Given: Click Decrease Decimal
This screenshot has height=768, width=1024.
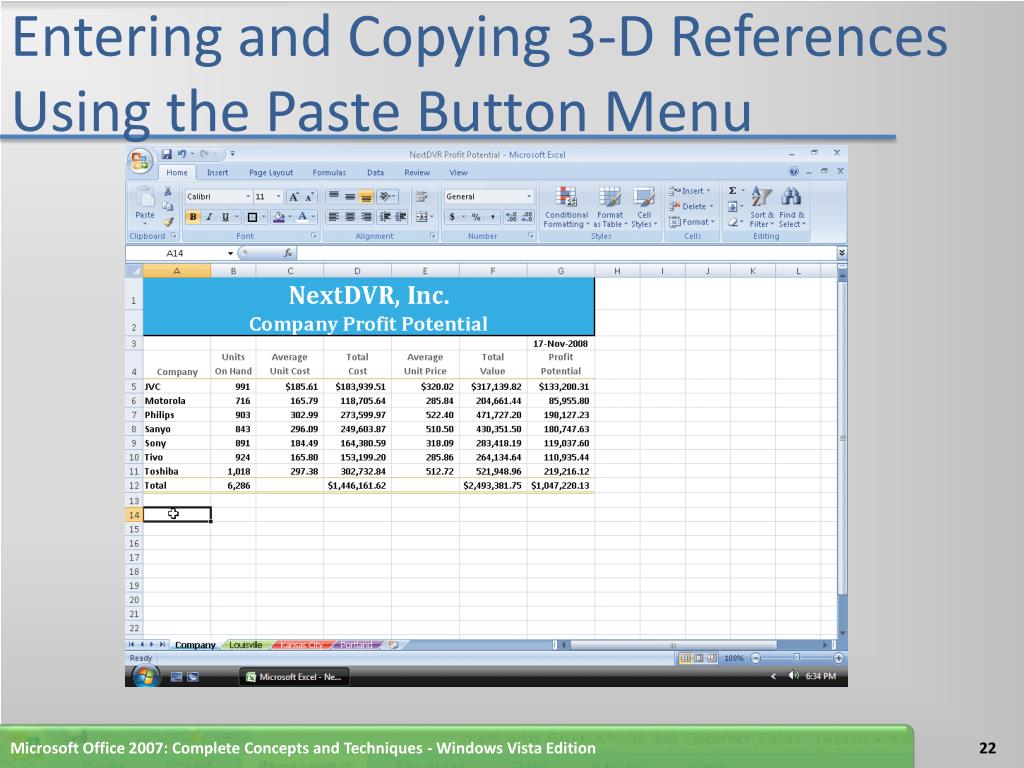Looking at the screenshot, I should click(x=528, y=217).
